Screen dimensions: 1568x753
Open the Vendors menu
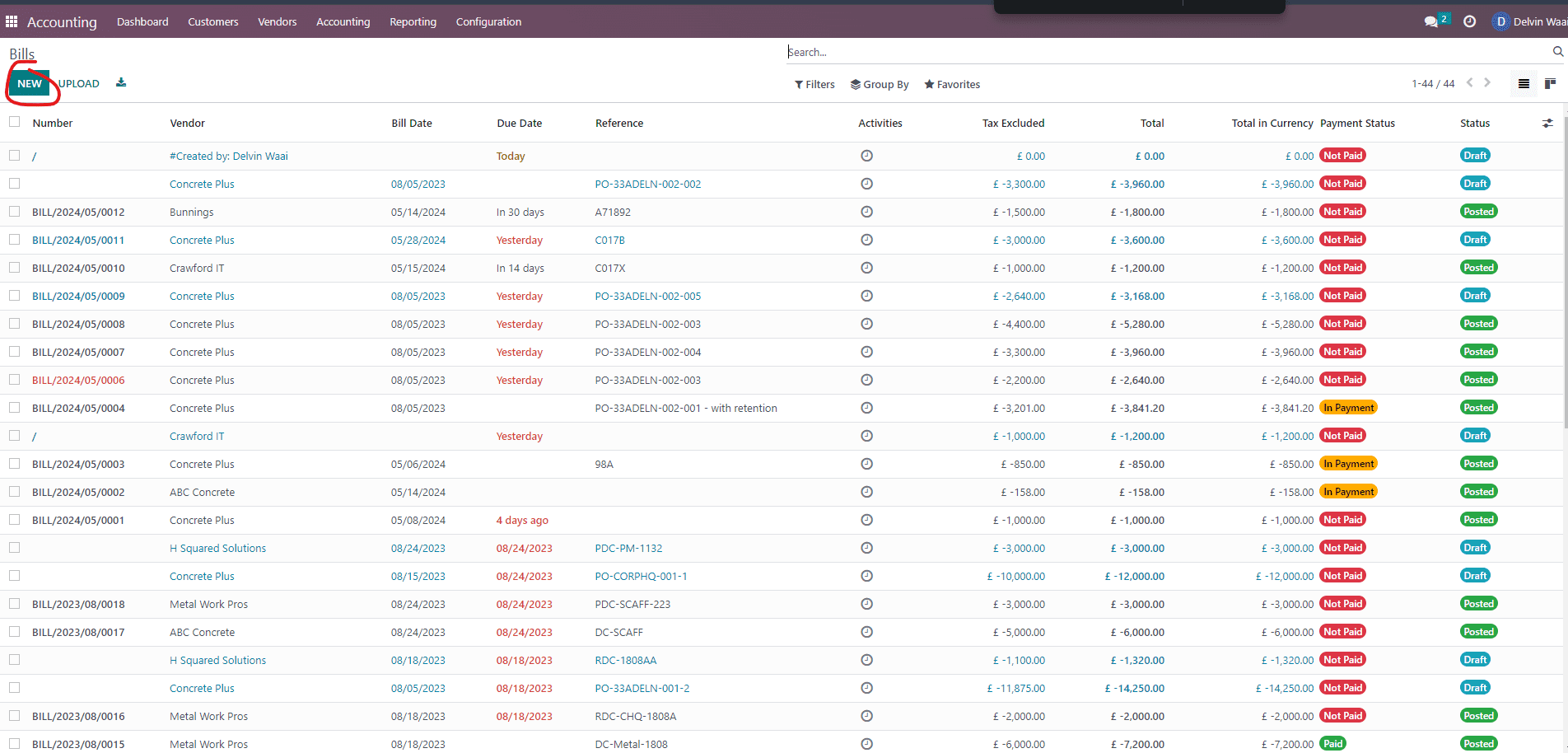click(277, 21)
